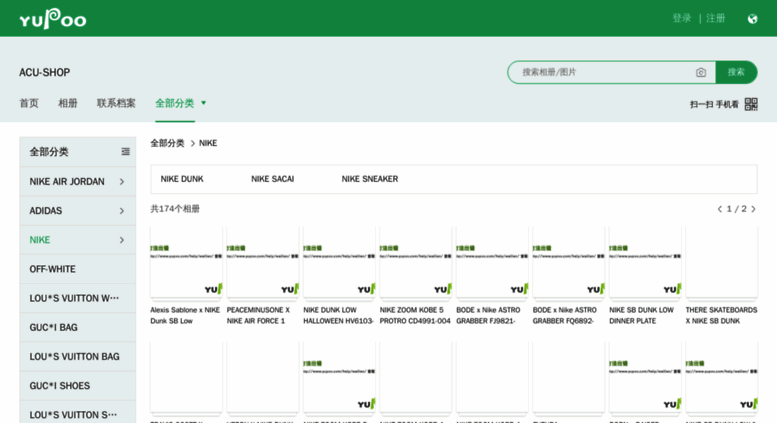Click PEACEMINUSONE X NIKE AIR FORCE 1 title
This screenshot has width=777, height=423.
point(258,316)
